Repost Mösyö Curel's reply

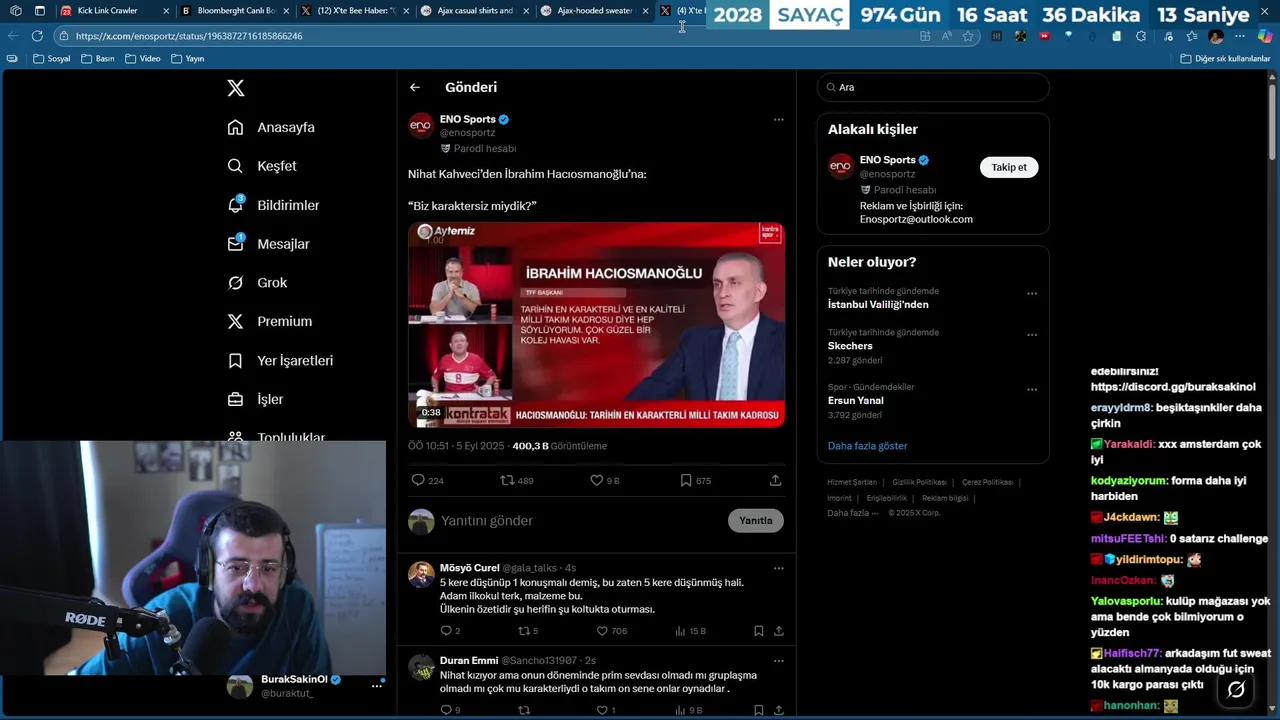[527, 631]
